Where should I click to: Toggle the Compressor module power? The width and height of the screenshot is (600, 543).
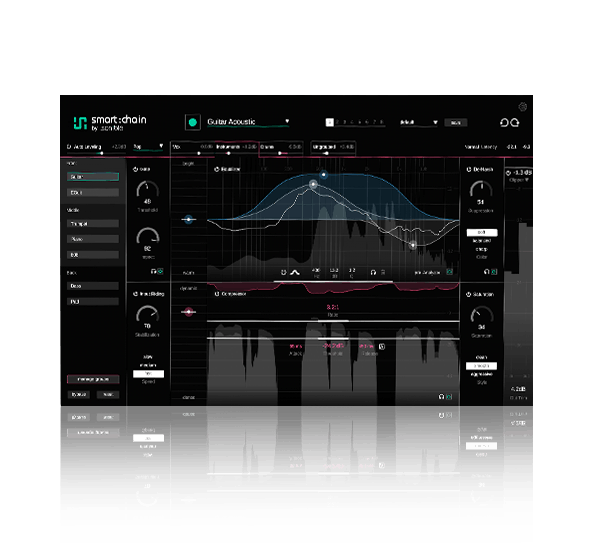click(x=217, y=294)
